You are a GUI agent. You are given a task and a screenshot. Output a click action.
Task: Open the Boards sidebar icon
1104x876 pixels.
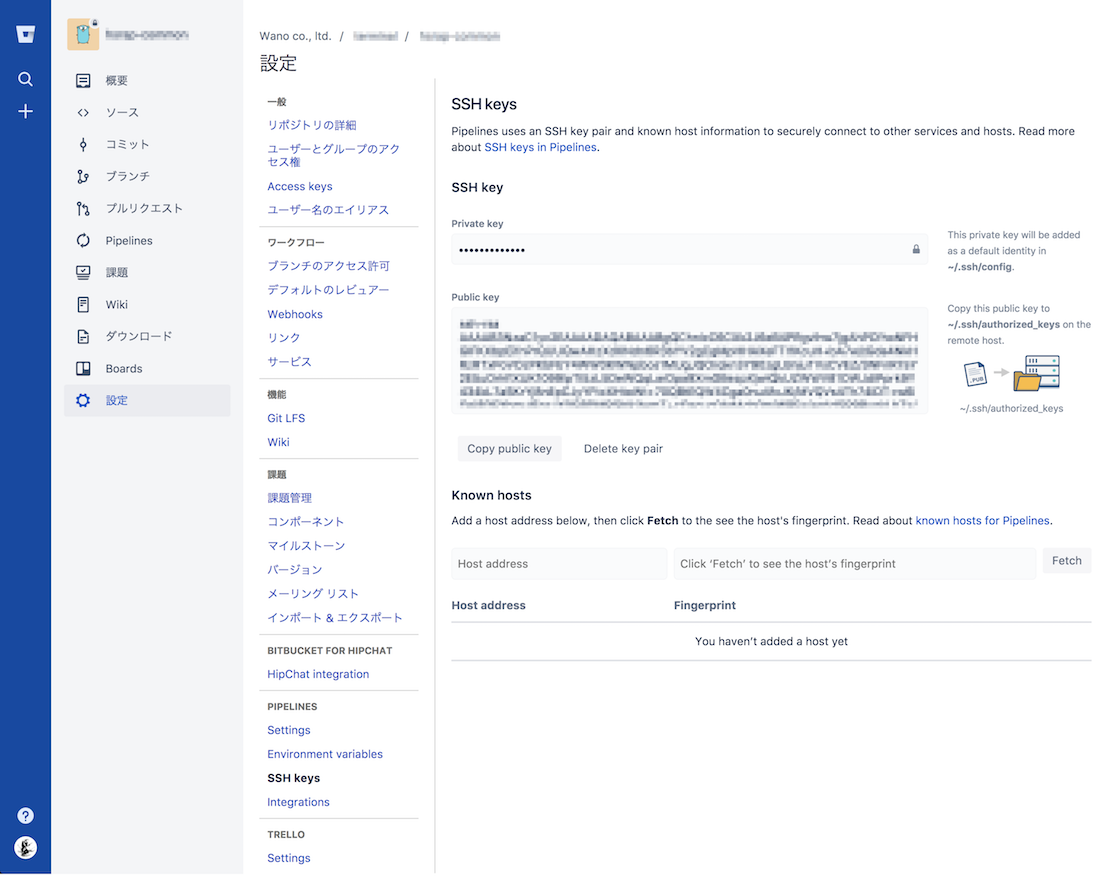(x=117, y=368)
